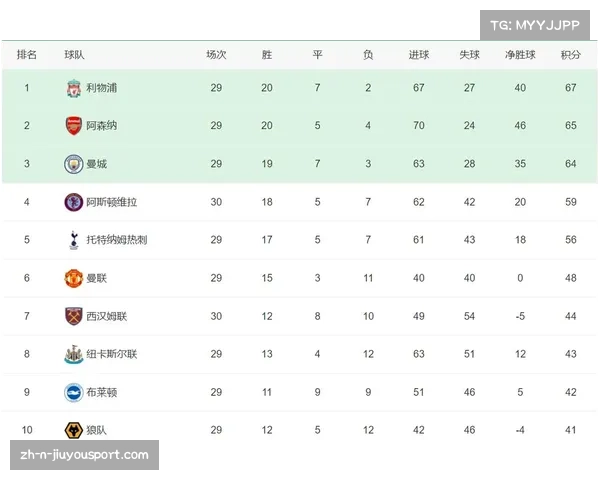600x480 pixels.
Task: Click the zh-n-jiuyousport.com watermark
Action: pos(84,455)
